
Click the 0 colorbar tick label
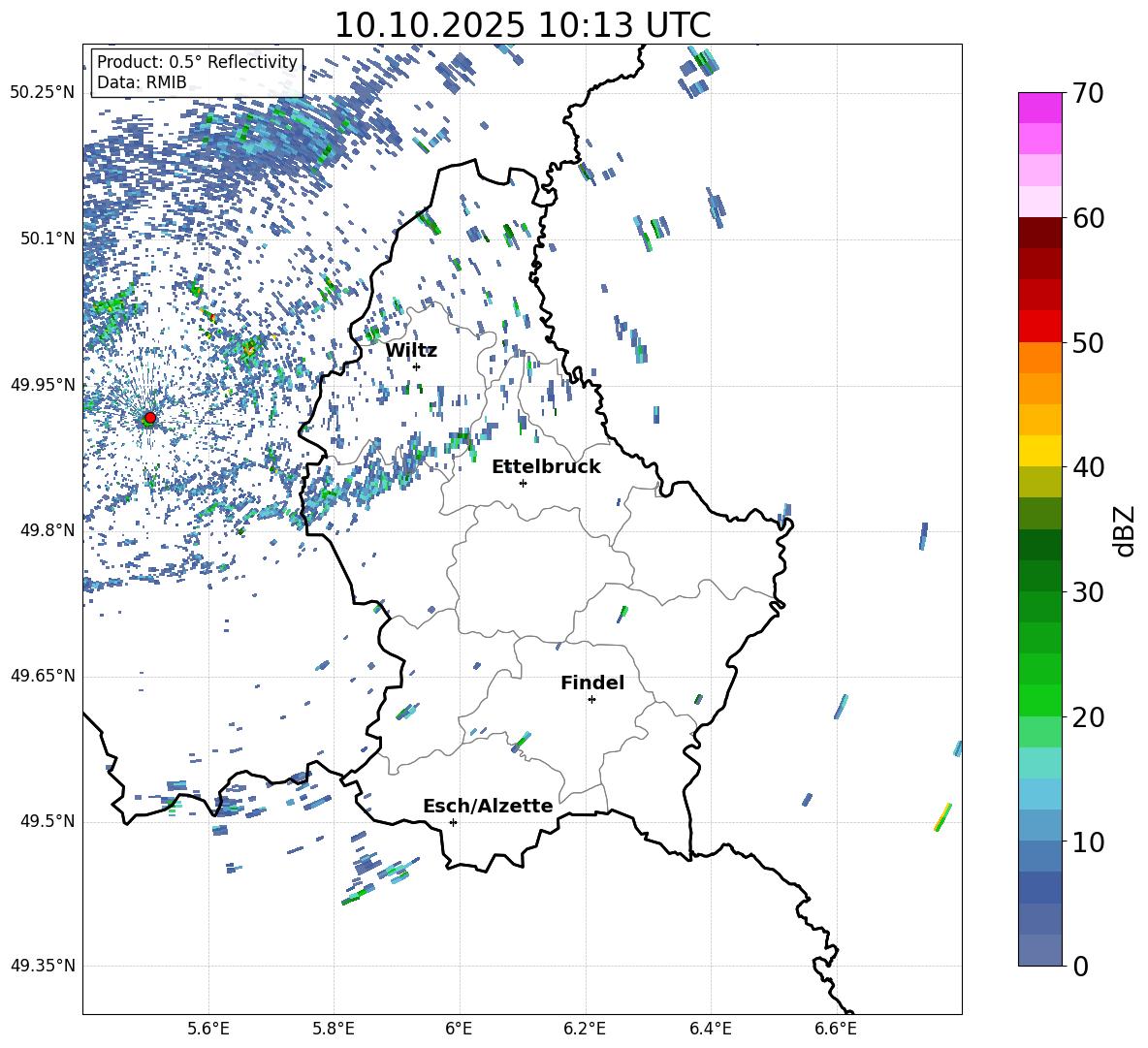[x=1080, y=967]
